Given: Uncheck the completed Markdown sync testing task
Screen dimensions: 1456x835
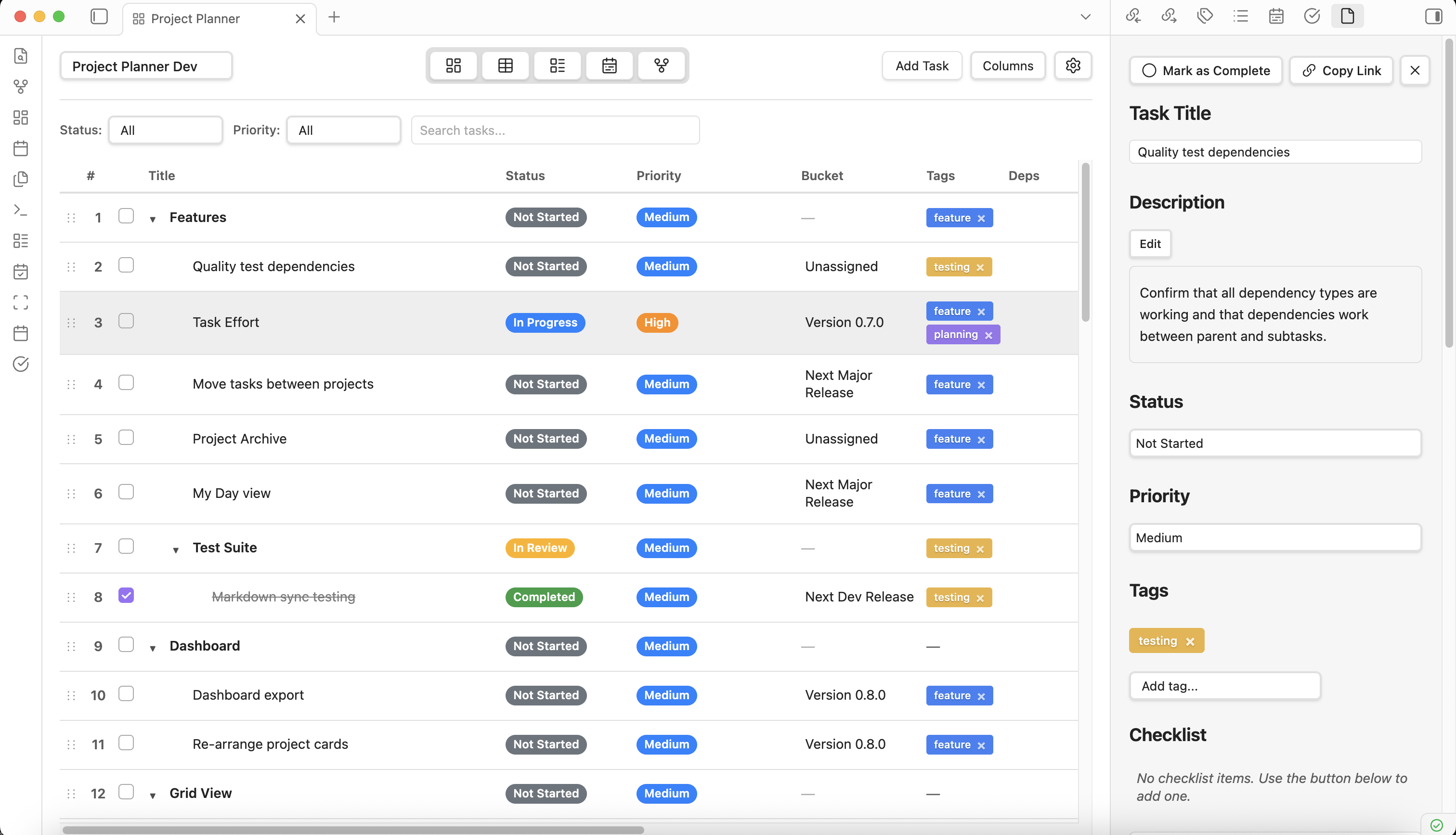Looking at the screenshot, I should 126,595.
